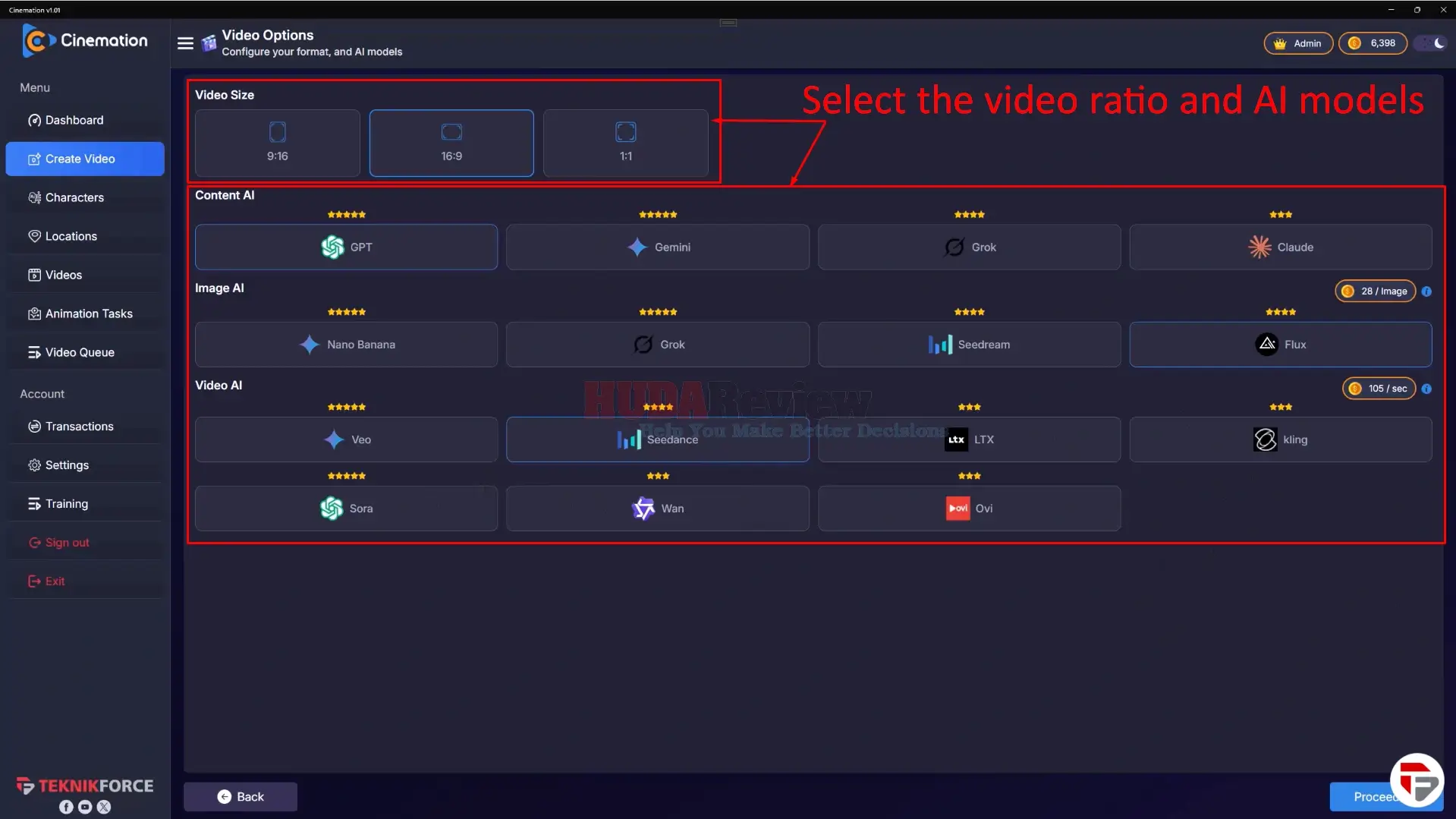Show info for image credit cost
Image resolution: width=1456 pixels, height=819 pixels.
pyautogui.click(x=1426, y=291)
